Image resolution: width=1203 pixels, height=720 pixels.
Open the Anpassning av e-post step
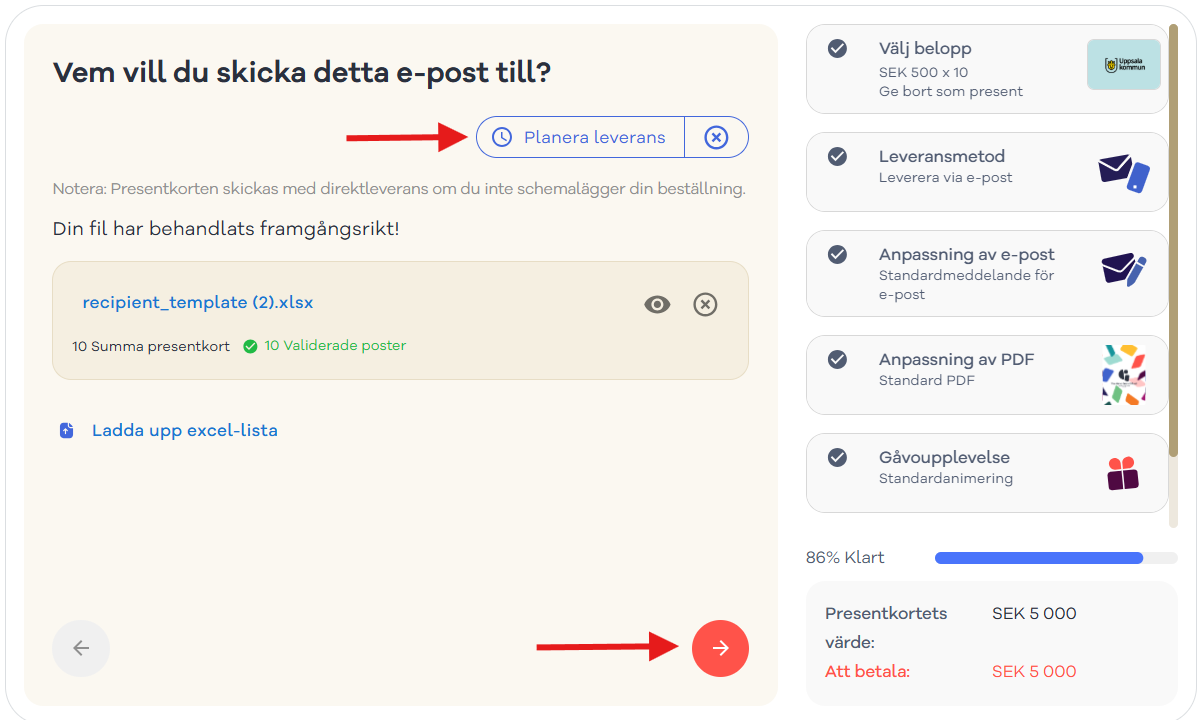987,274
